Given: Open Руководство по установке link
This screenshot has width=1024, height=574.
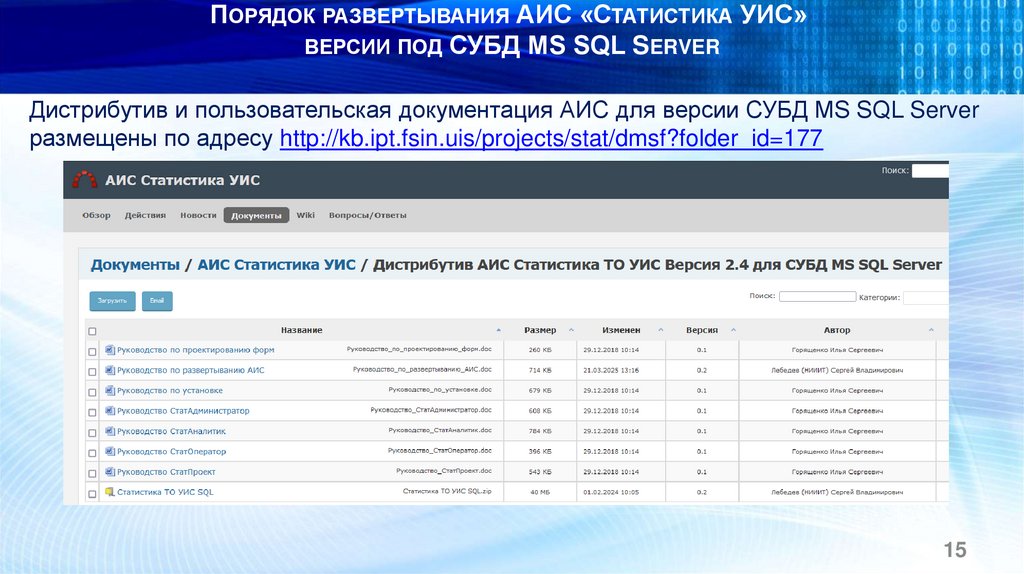Looking at the screenshot, I should [170, 391].
